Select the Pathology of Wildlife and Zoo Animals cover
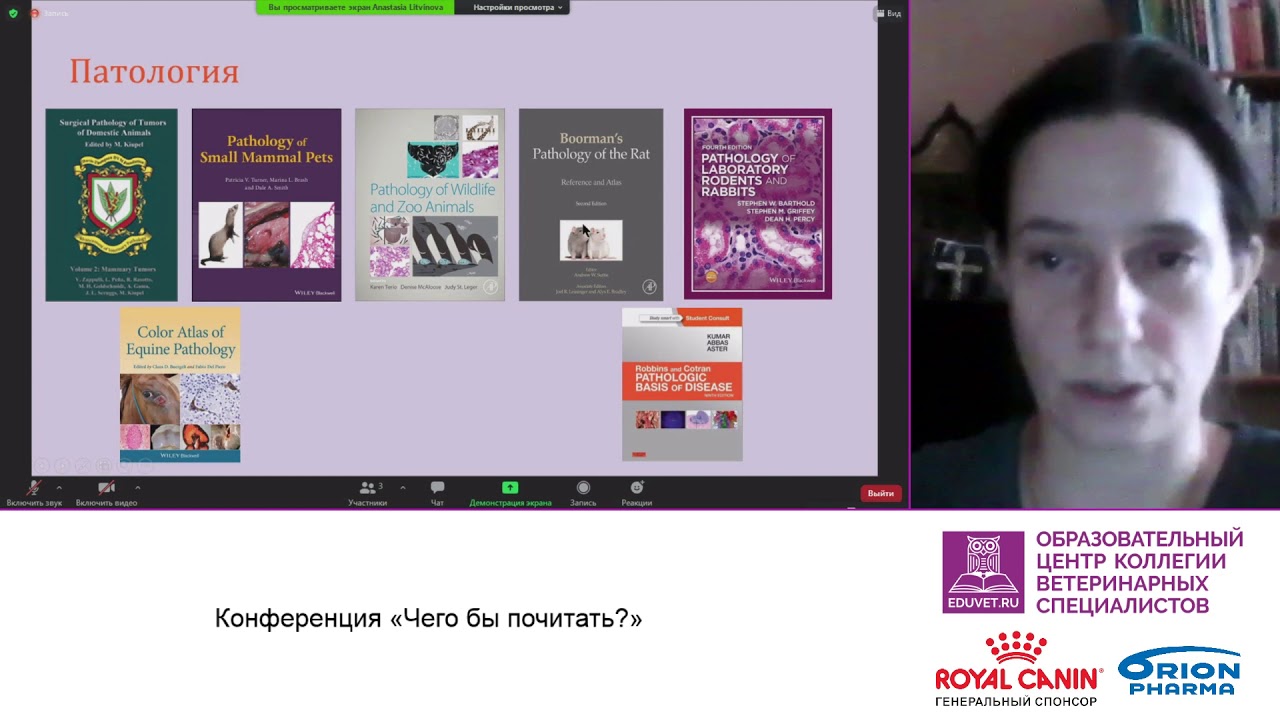The height and width of the screenshot is (720, 1280). tap(430, 205)
